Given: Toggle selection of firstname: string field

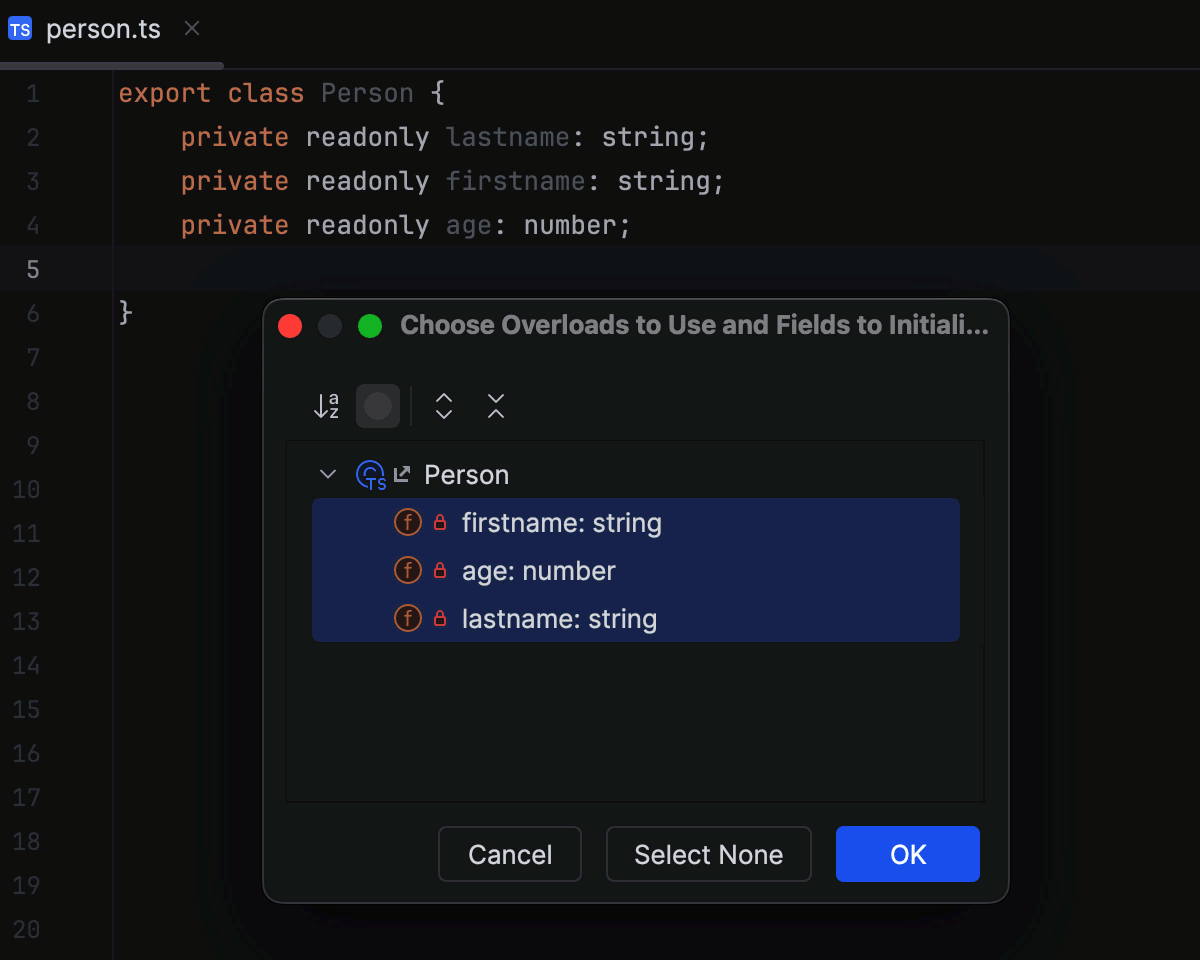Looking at the screenshot, I should click(x=560, y=522).
